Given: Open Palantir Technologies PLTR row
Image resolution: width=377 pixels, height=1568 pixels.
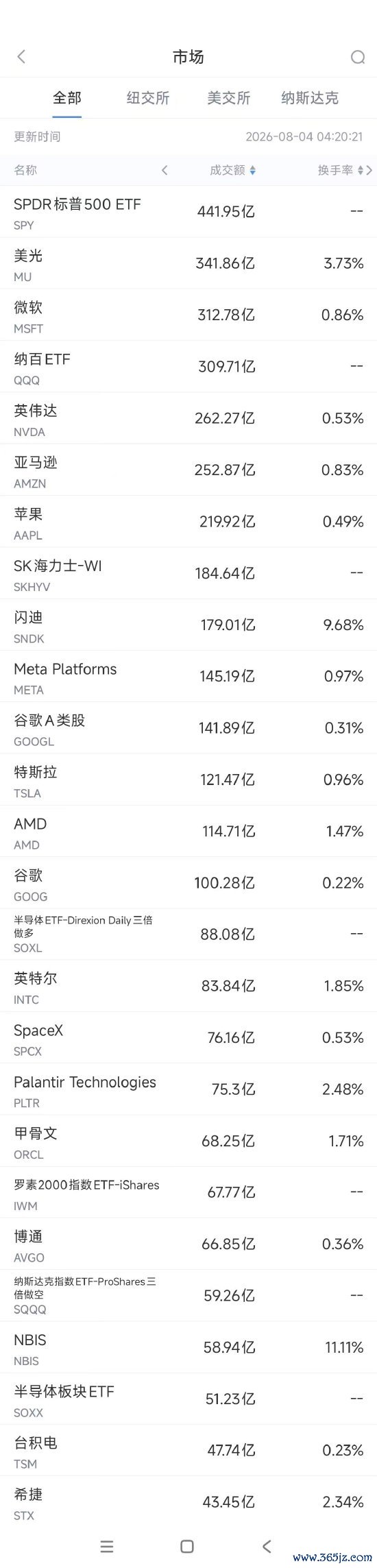Looking at the screenshot, I should point(188,1089).
